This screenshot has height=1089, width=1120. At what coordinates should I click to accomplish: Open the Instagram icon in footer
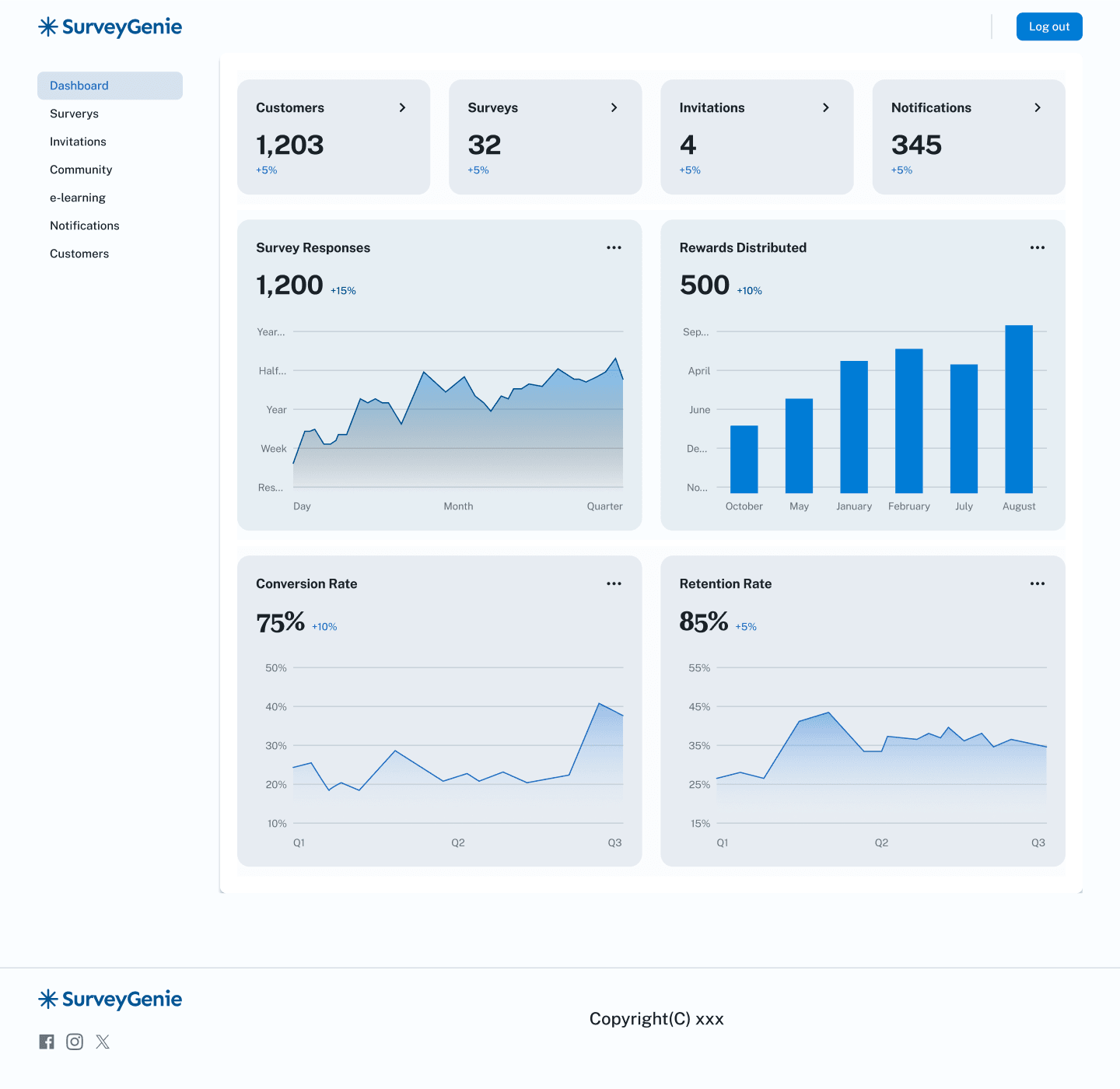tap(75, 1042)
